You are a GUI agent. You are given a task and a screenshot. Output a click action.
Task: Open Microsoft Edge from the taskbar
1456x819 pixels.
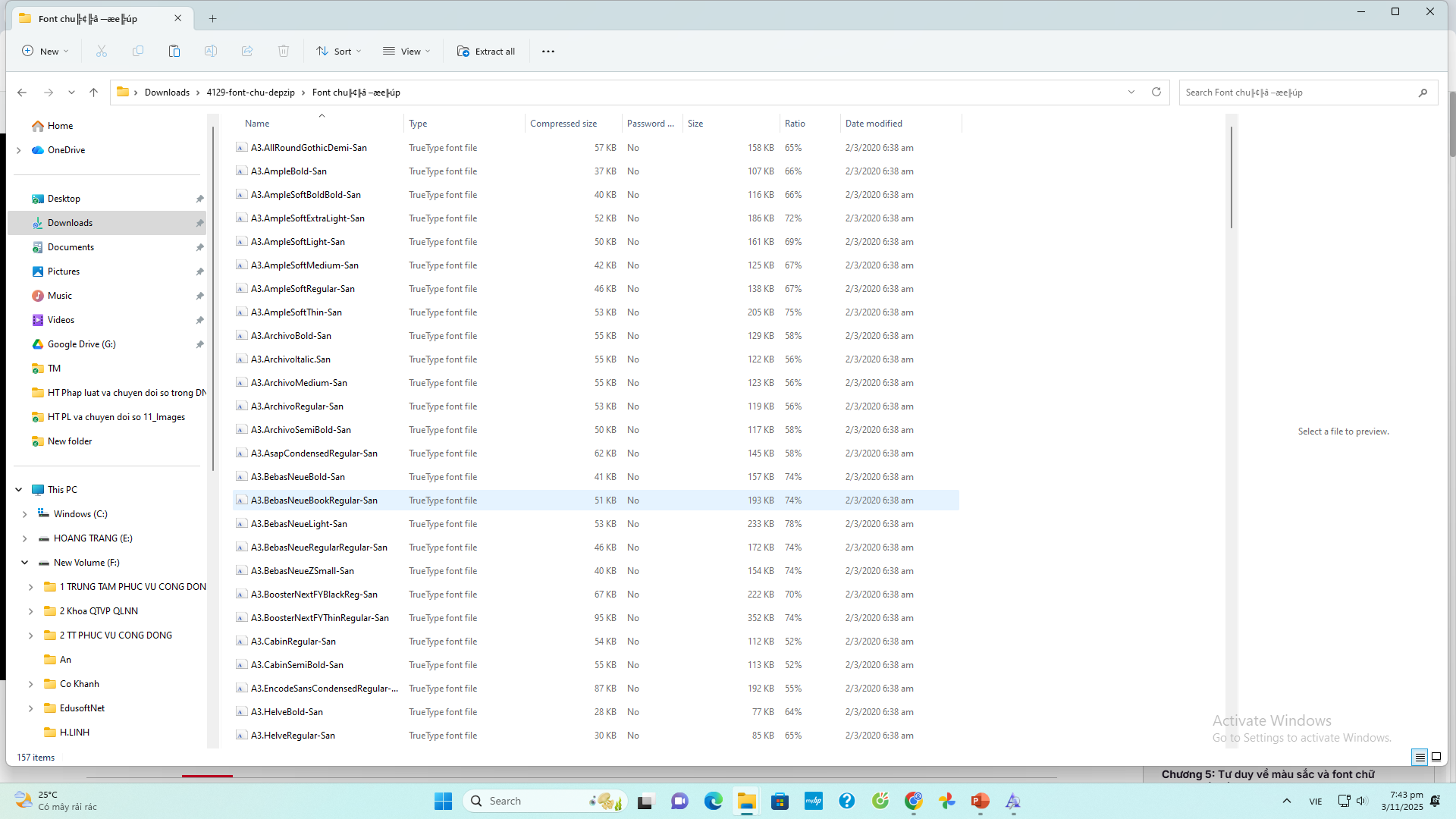[x=713, y=801]
